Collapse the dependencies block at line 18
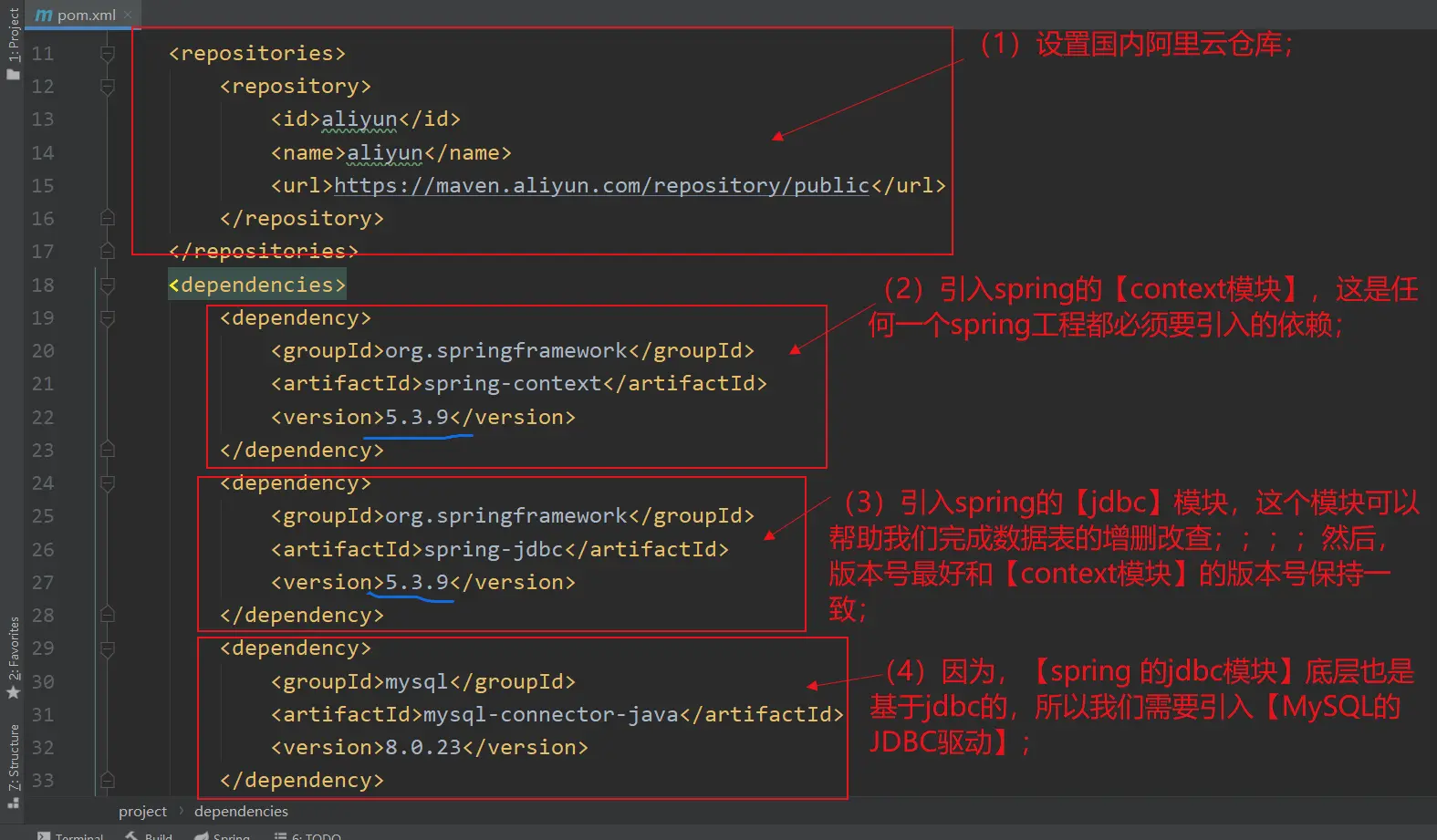The width and height of the screenshot is (1437, 840). point(107,285)
